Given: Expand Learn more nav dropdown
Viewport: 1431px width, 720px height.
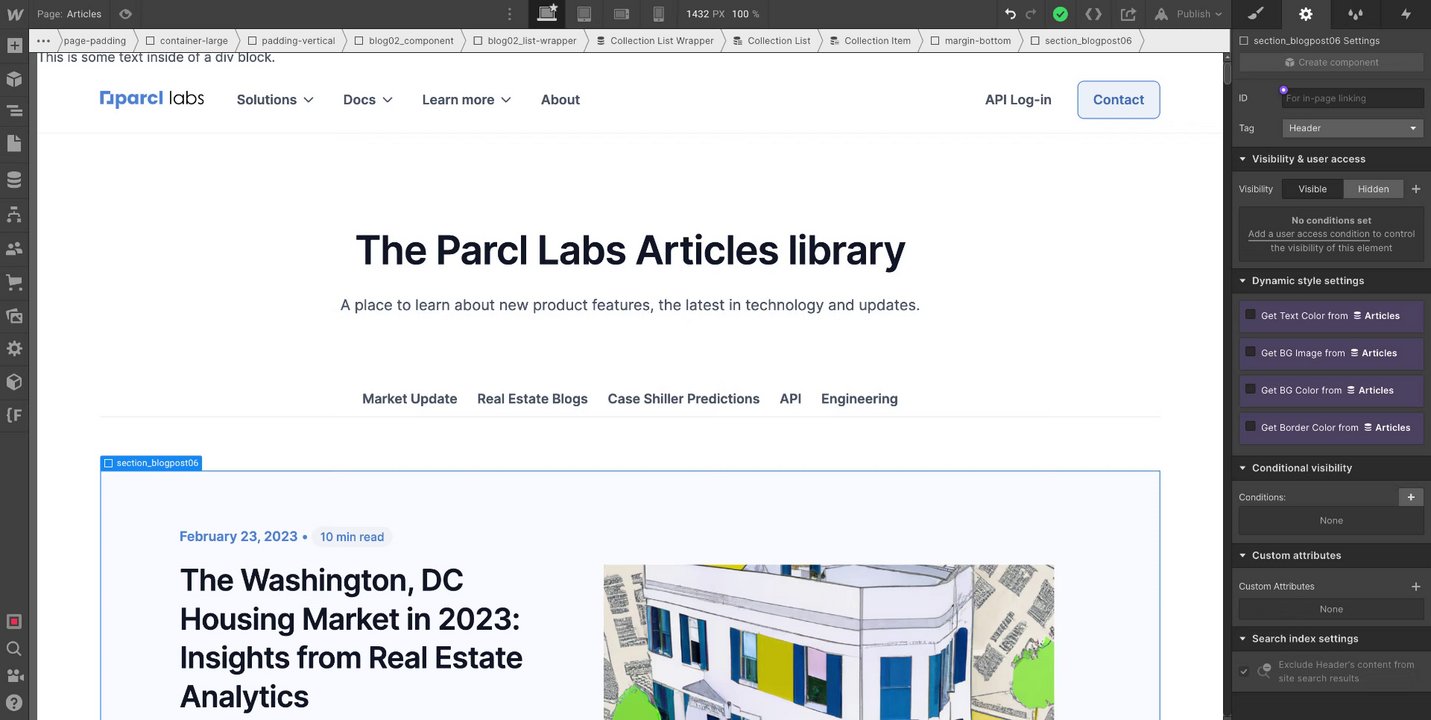Looking at the screenshot, I should (x=467, y=100).
